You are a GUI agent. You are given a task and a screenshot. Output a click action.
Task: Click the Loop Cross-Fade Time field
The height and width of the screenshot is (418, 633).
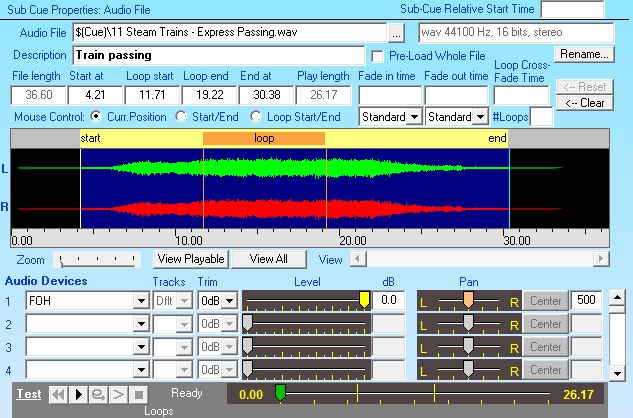(521, 96)
